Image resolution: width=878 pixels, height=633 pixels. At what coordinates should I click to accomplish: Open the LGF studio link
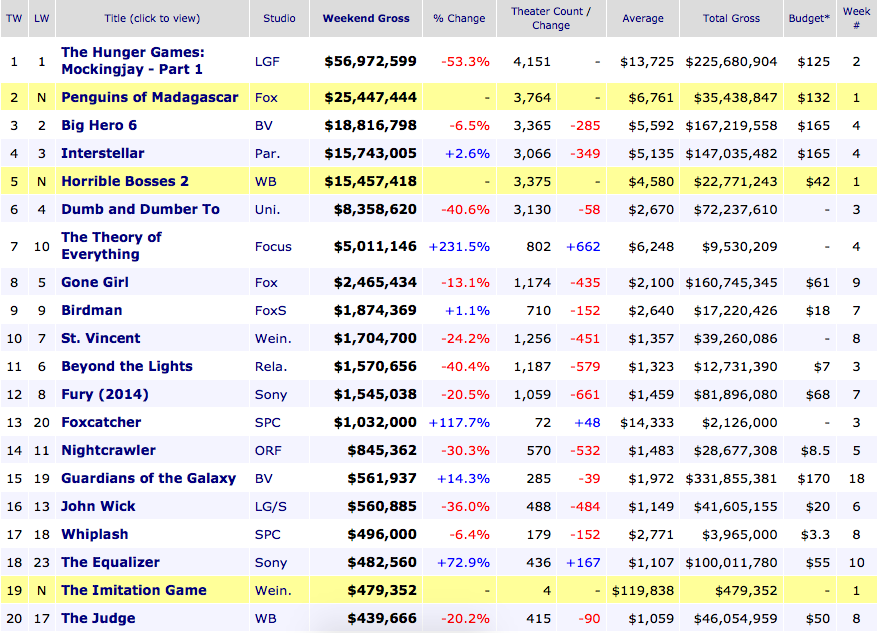(267, 62)
